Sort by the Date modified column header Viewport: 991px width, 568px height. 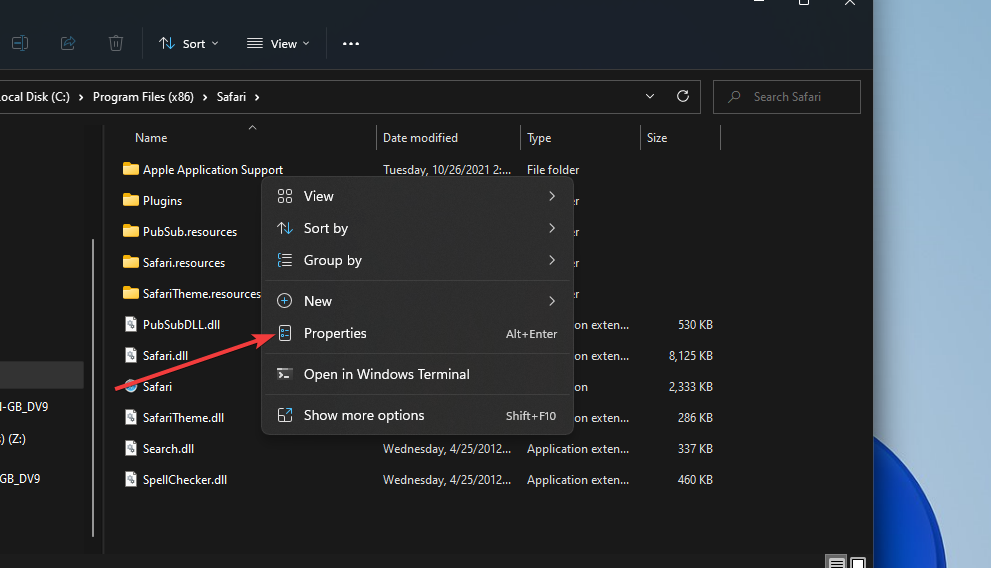tap(420, 138)
